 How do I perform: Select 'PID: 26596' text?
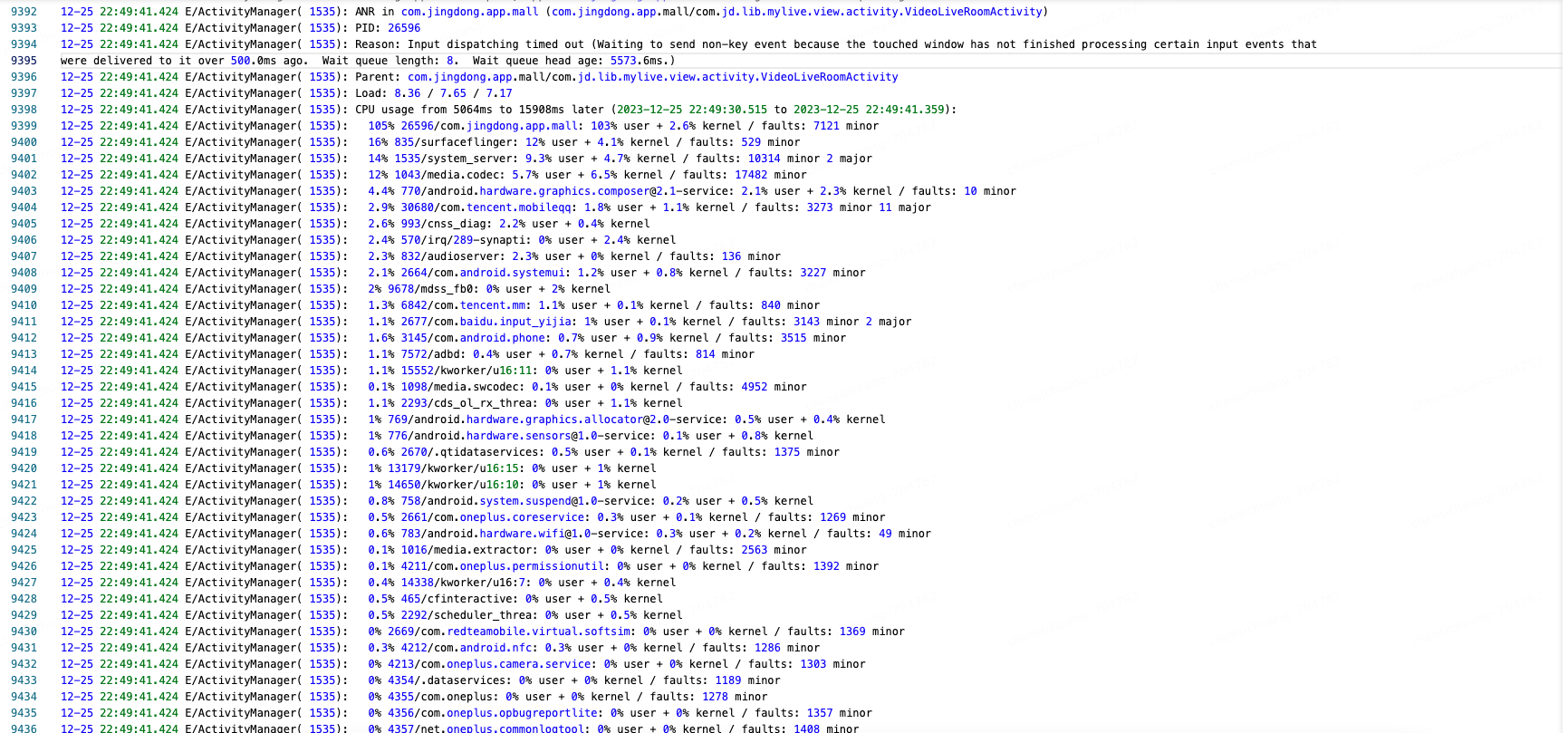tap(388, 28)
